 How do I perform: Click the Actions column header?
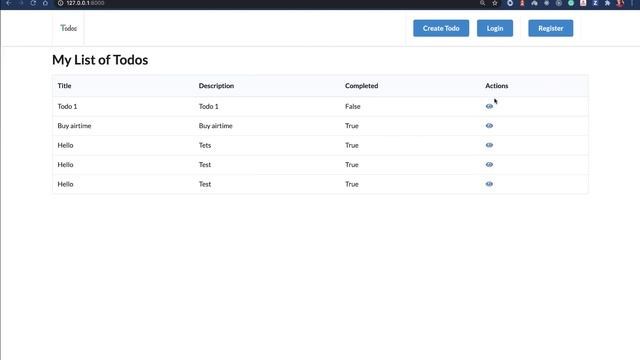[x=497, y=86]
